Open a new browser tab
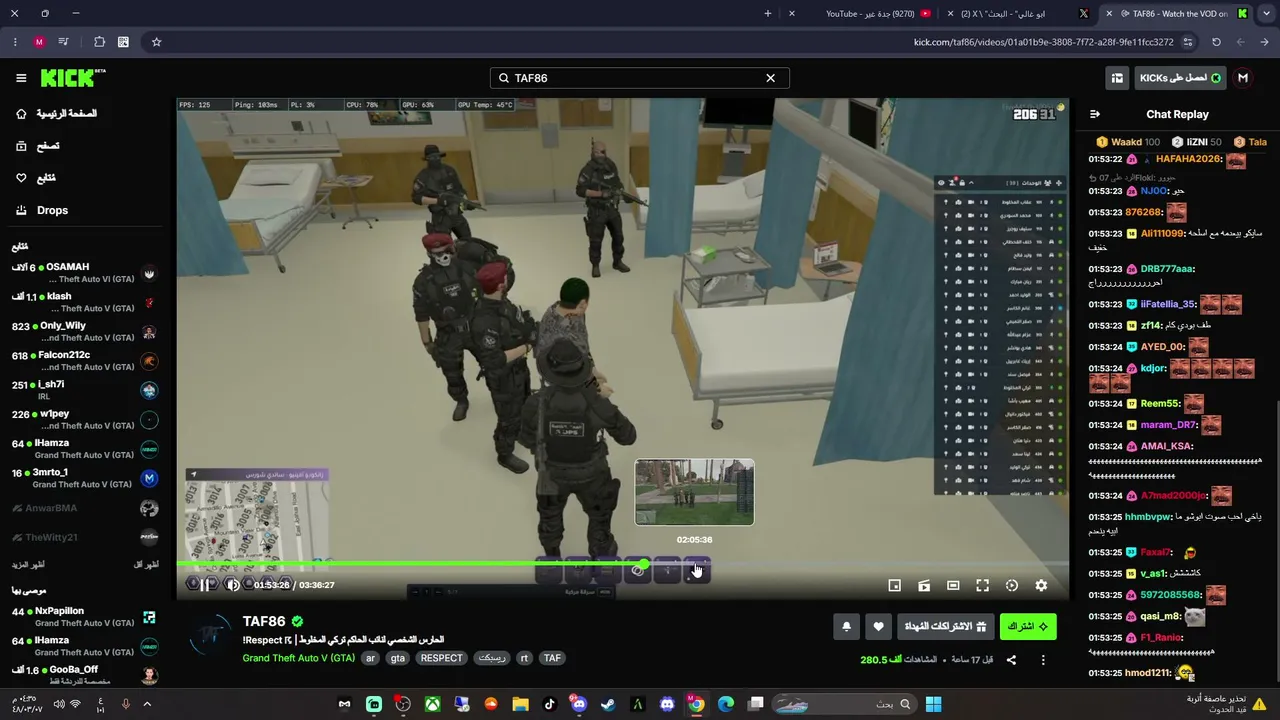This screenshot has height=720, width=1280. point(768,14)
